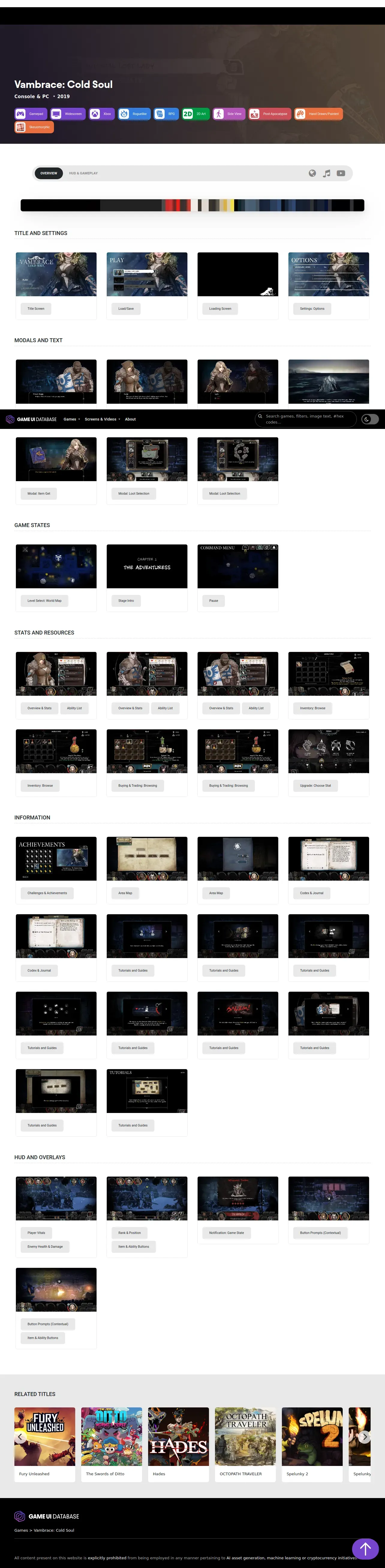Click the Title Screen tag button

[x=36, y=309]
